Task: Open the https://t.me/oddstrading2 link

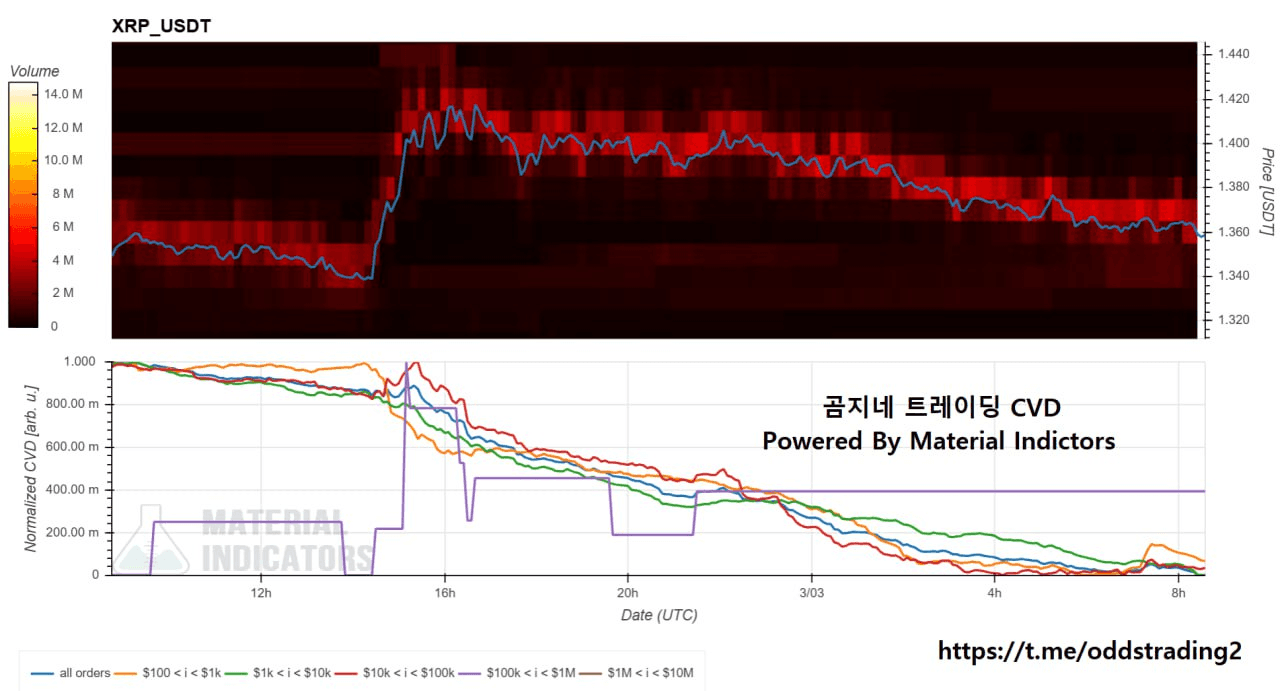Action: [x=1089, y=652]
